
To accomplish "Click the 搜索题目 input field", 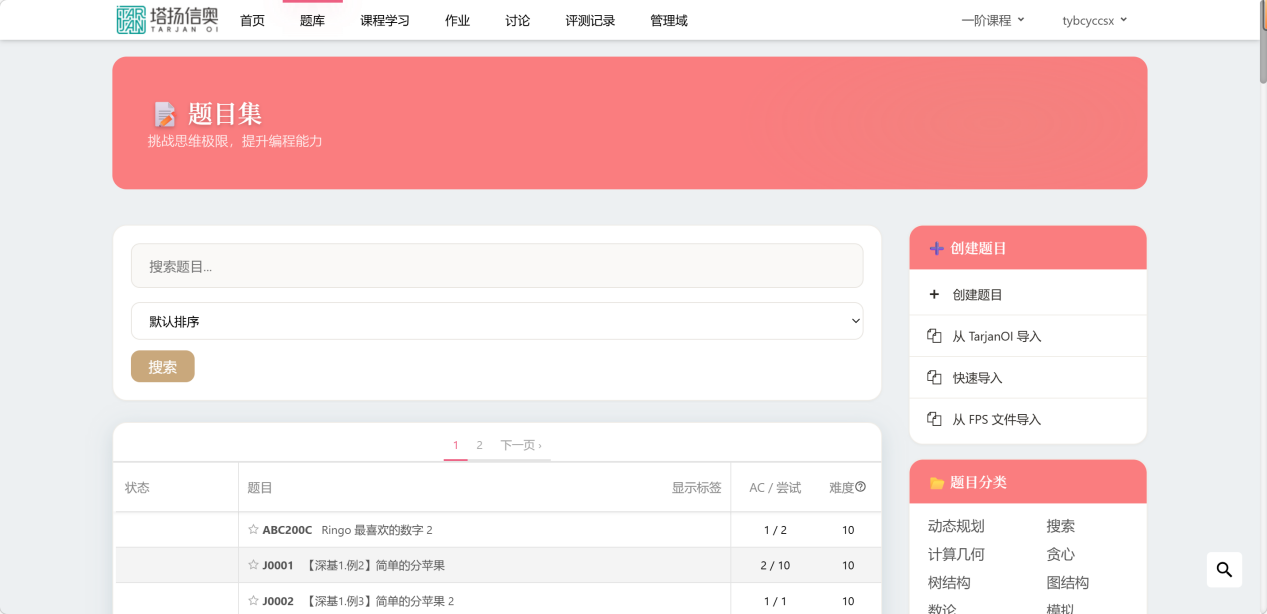I will 496,266.
